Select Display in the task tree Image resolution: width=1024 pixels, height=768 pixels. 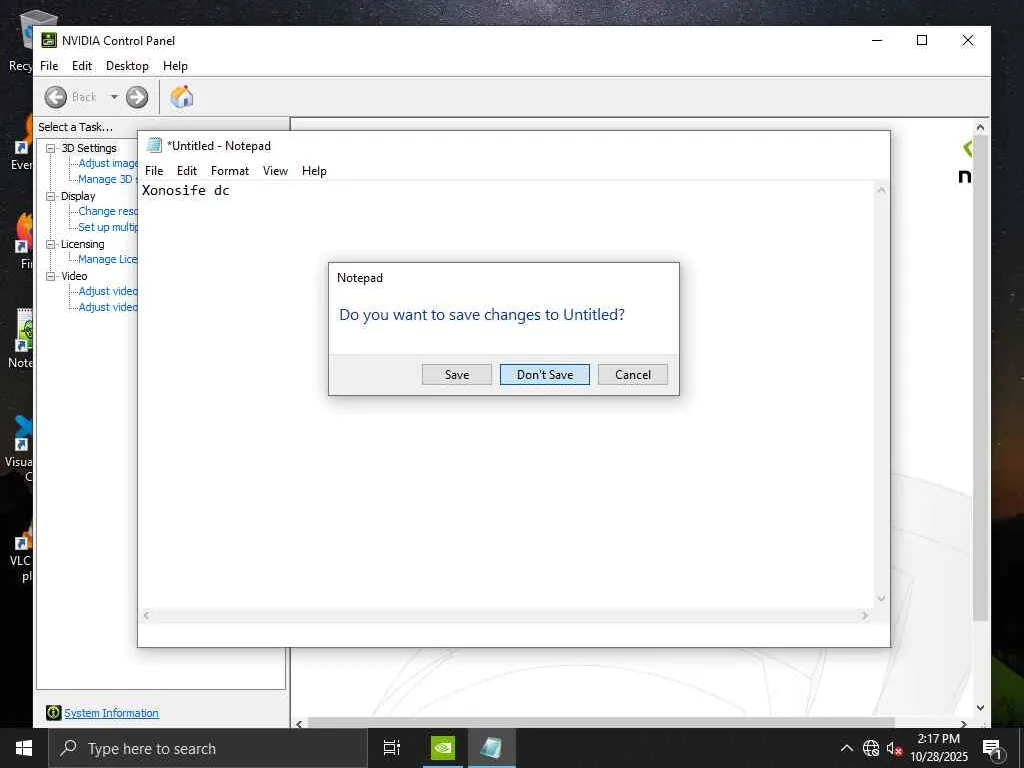click(x=78, y=196)
